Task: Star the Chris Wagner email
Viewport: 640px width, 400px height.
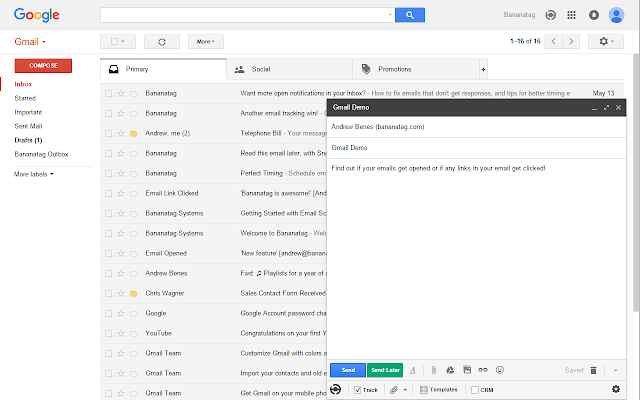Action: point(121,293)
